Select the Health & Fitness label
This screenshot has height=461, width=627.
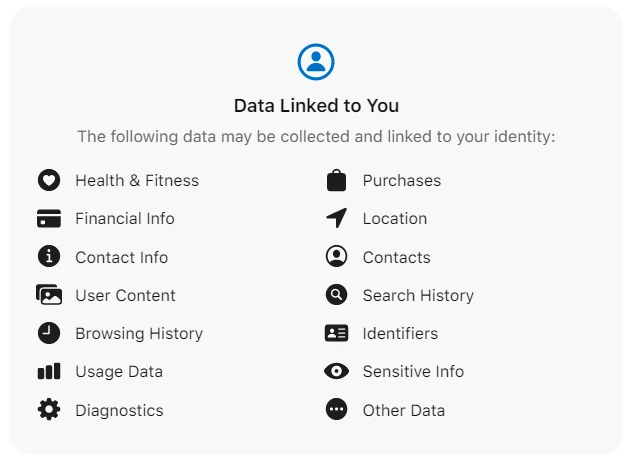tap(137, 180)
